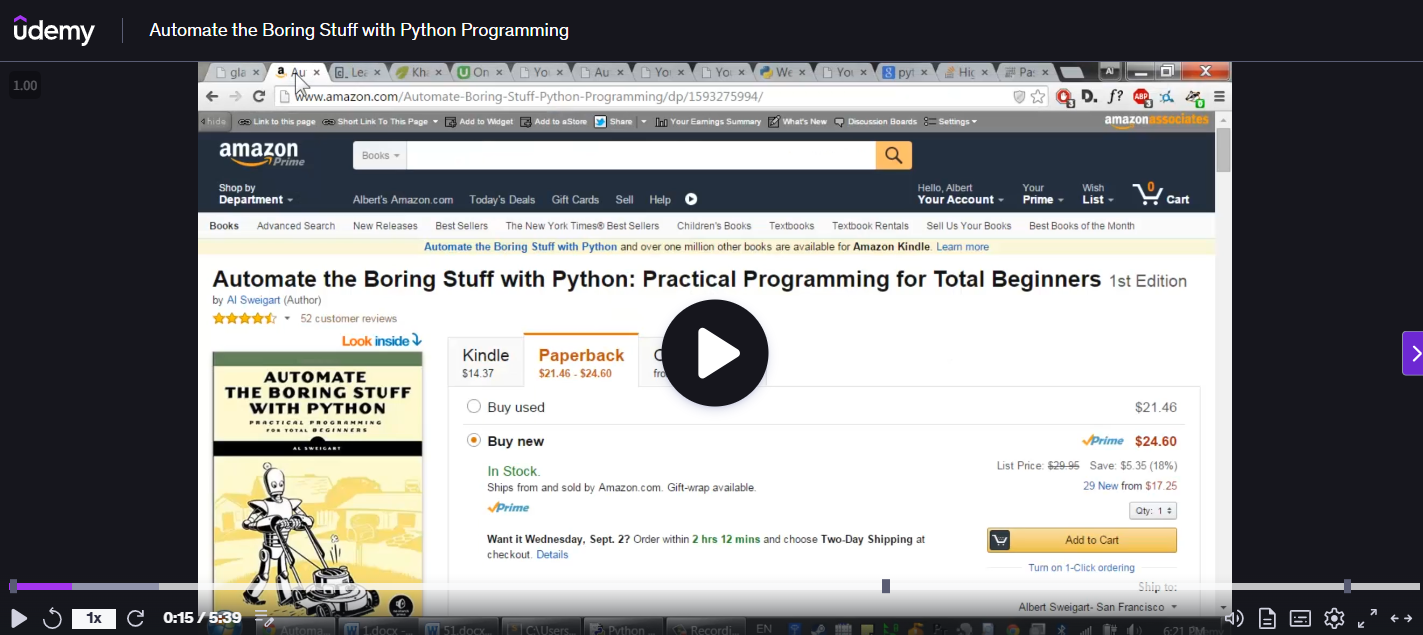
Task: Click the Add to Cart button
Action: (x=1082, y=540)
